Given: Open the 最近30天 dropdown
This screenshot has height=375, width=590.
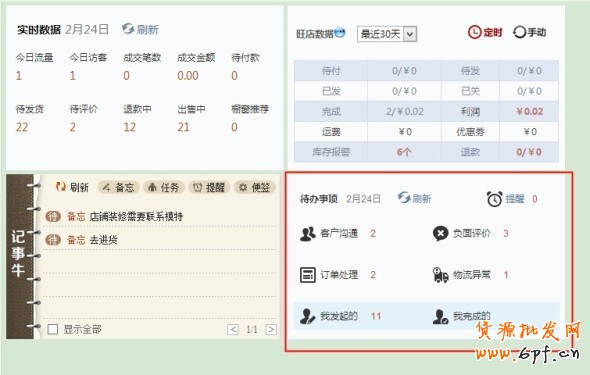Looking at the screenshot, I should pyautogui.click(x=386, y=34).
